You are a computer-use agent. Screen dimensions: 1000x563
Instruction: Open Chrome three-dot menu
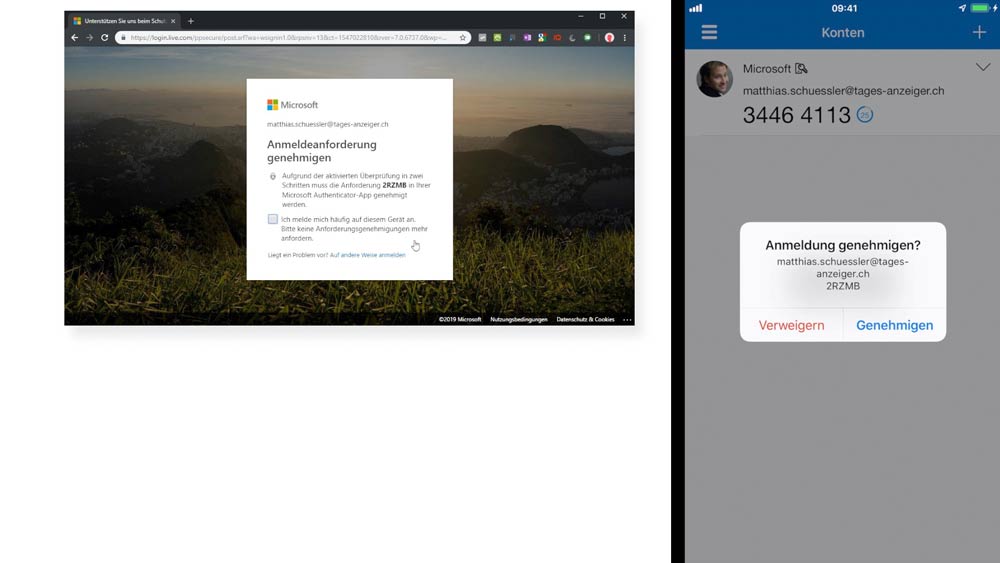624,38
